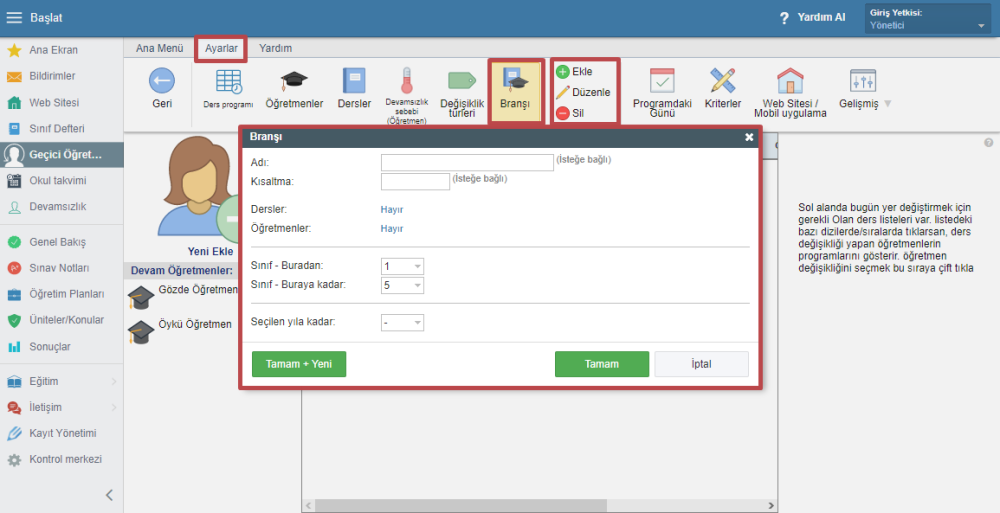This screenshot has height=513, width=1000.
Task: Open Bildirimler from the sidebar
Action: pos(61,76)
